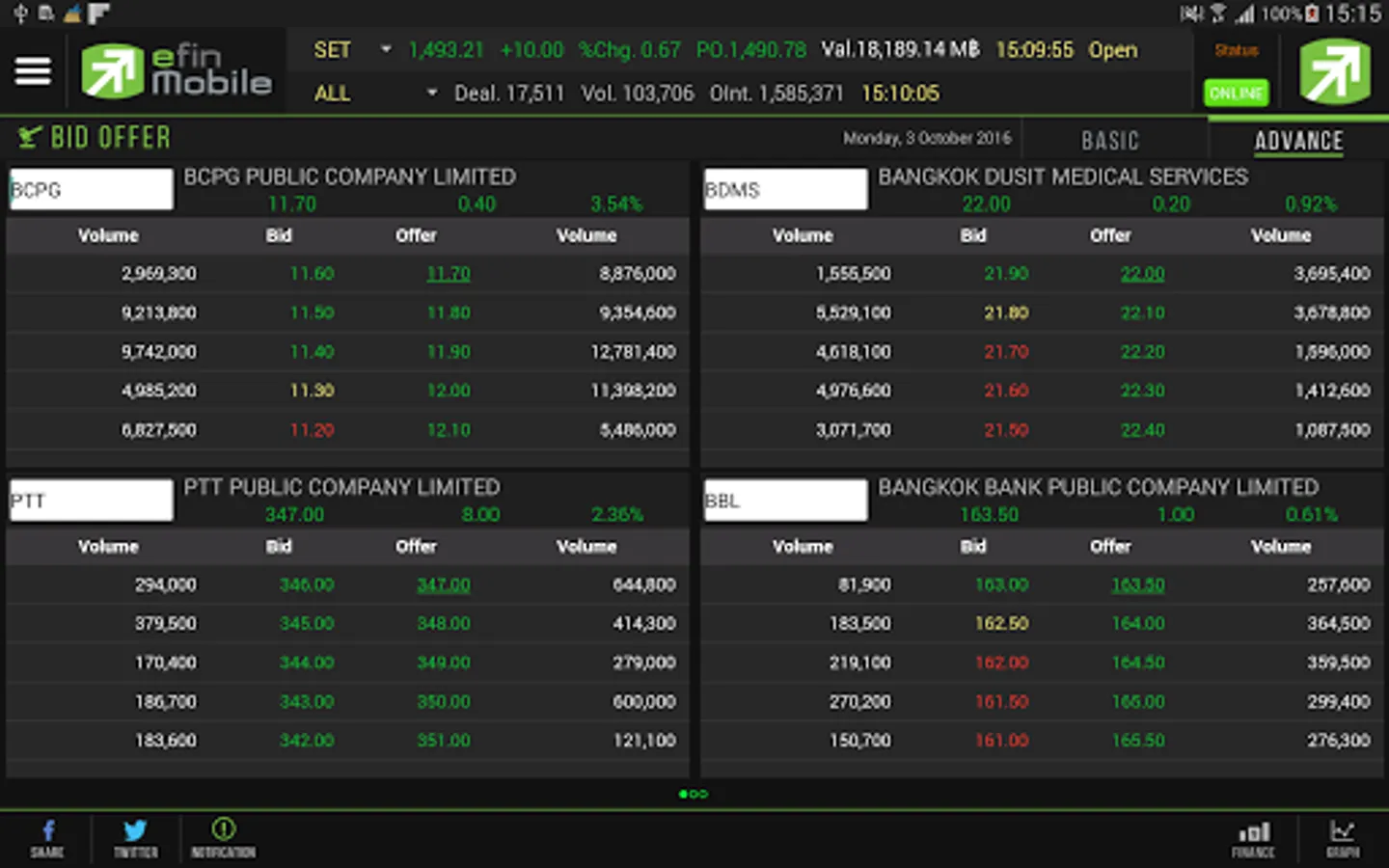Select BCPG bid price 11.60
This screenshot has height=868, width=1389.
(312, 274)
